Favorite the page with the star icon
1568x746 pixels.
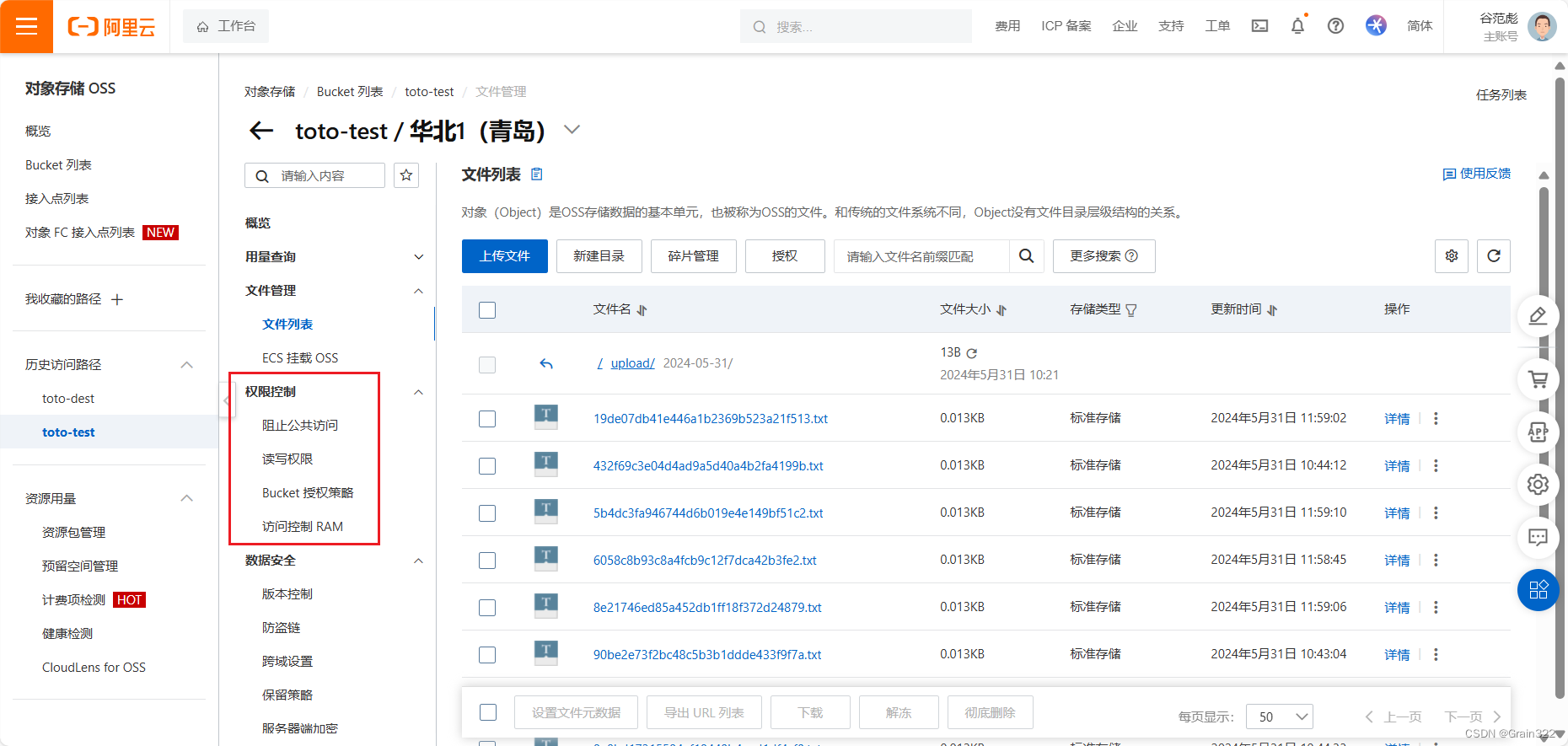coord(406,175)
